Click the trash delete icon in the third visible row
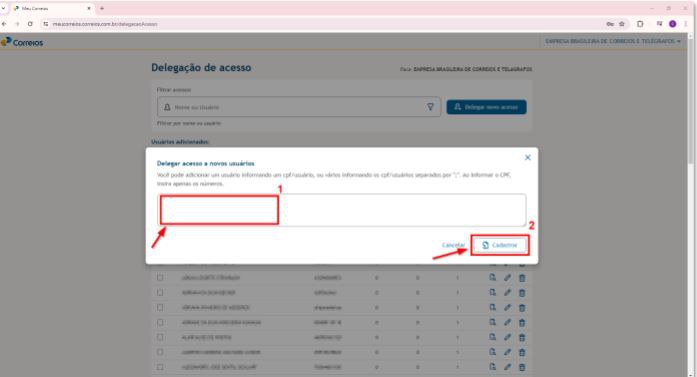The height and width of the screenshot is (377, 697). (x=522, y=308)
